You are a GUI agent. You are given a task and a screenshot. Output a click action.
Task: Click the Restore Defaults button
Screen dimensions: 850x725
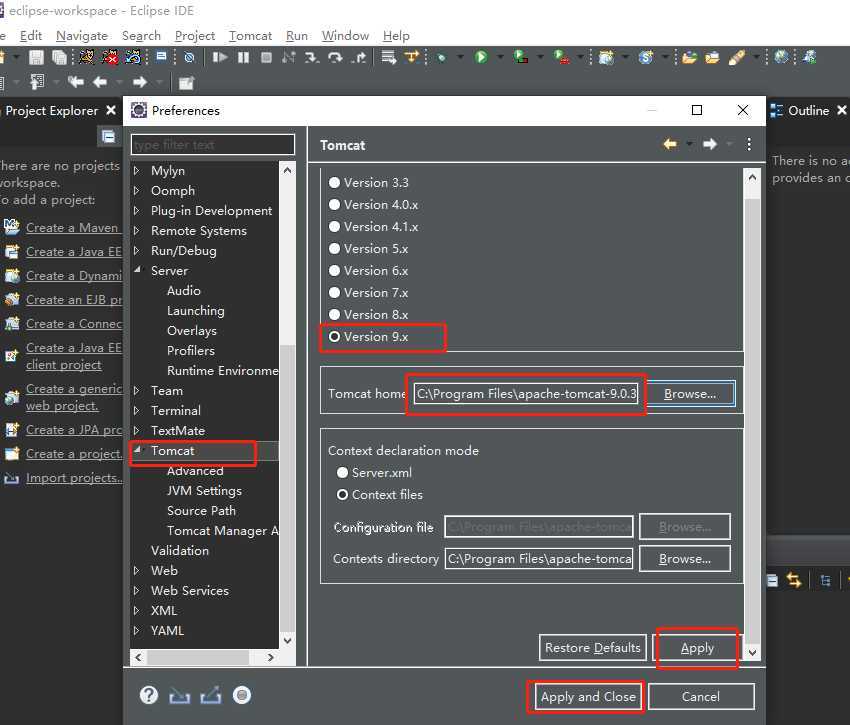point(593,647)
